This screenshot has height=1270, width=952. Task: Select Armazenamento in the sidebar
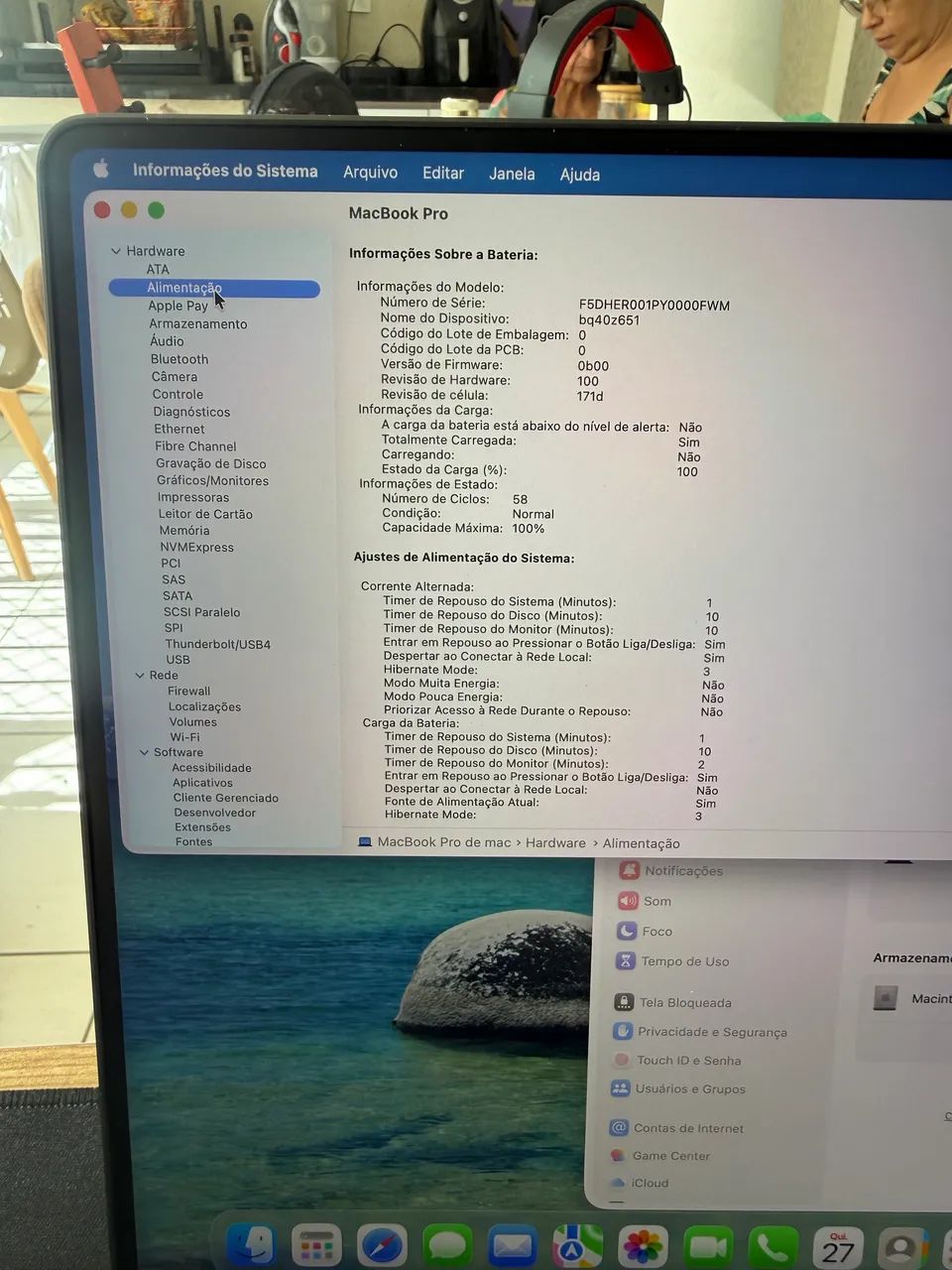click(x=198, y=323)
